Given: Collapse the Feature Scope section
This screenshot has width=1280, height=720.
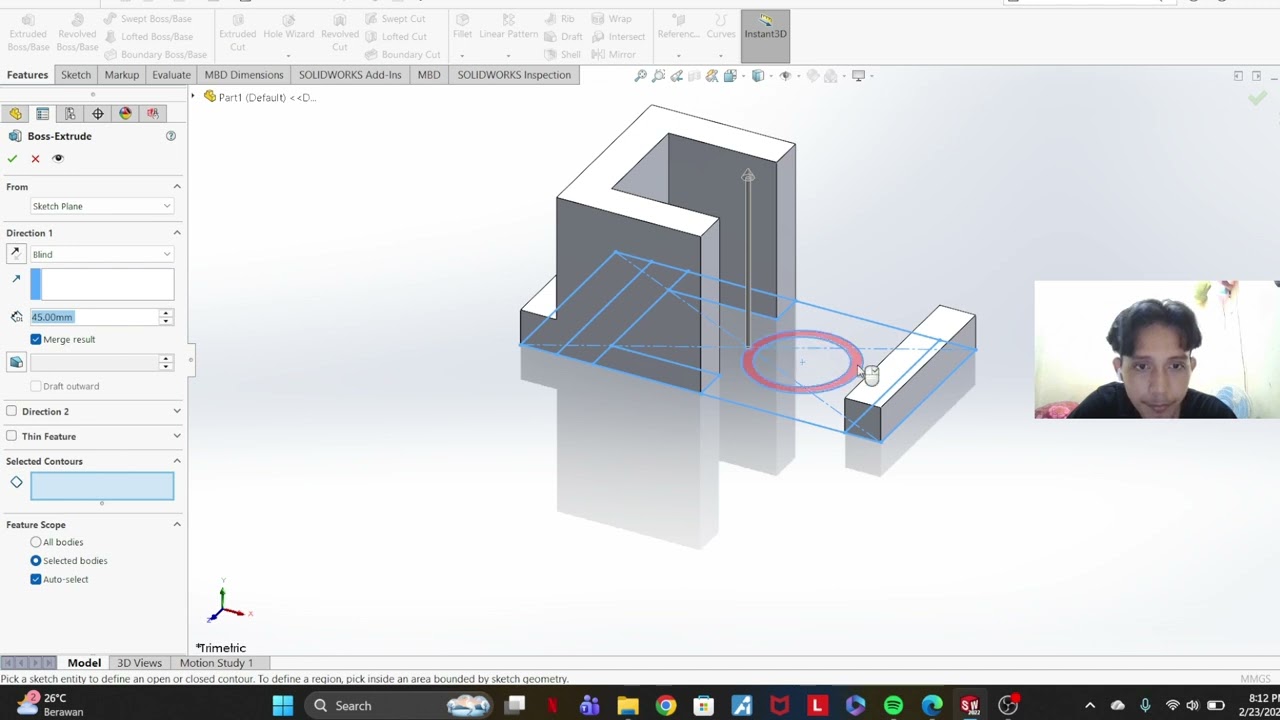Looking at the screenshot, I should click(x=177, y=524).
